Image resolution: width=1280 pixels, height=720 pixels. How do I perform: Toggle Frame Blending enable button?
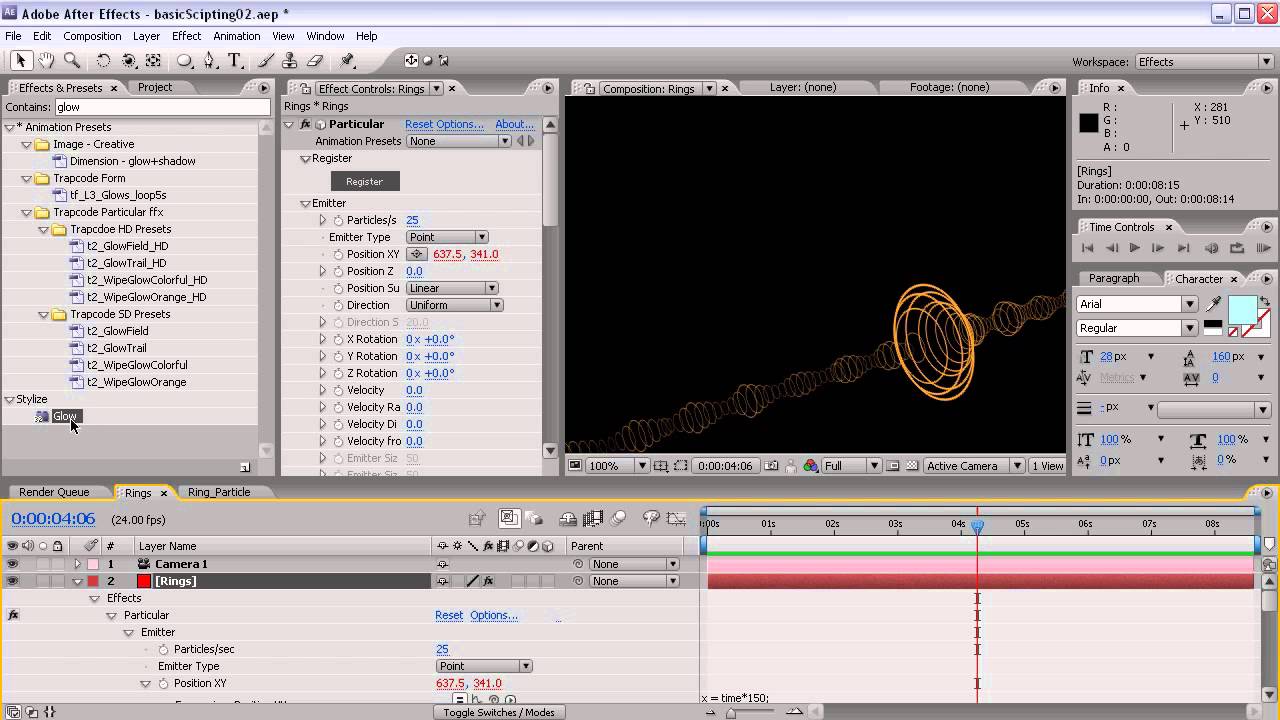pos(594,518)
